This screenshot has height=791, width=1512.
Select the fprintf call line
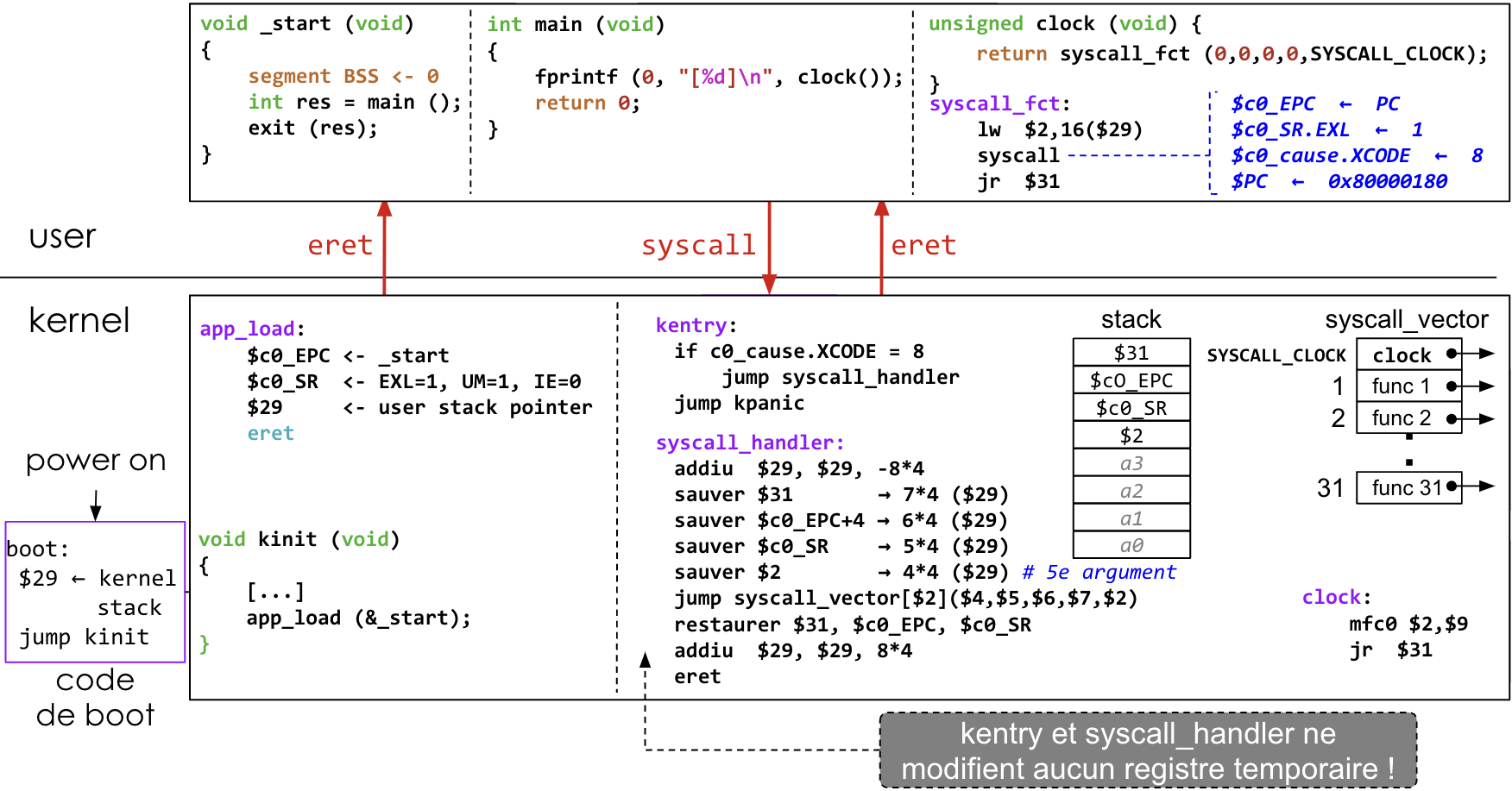(719, 78)
